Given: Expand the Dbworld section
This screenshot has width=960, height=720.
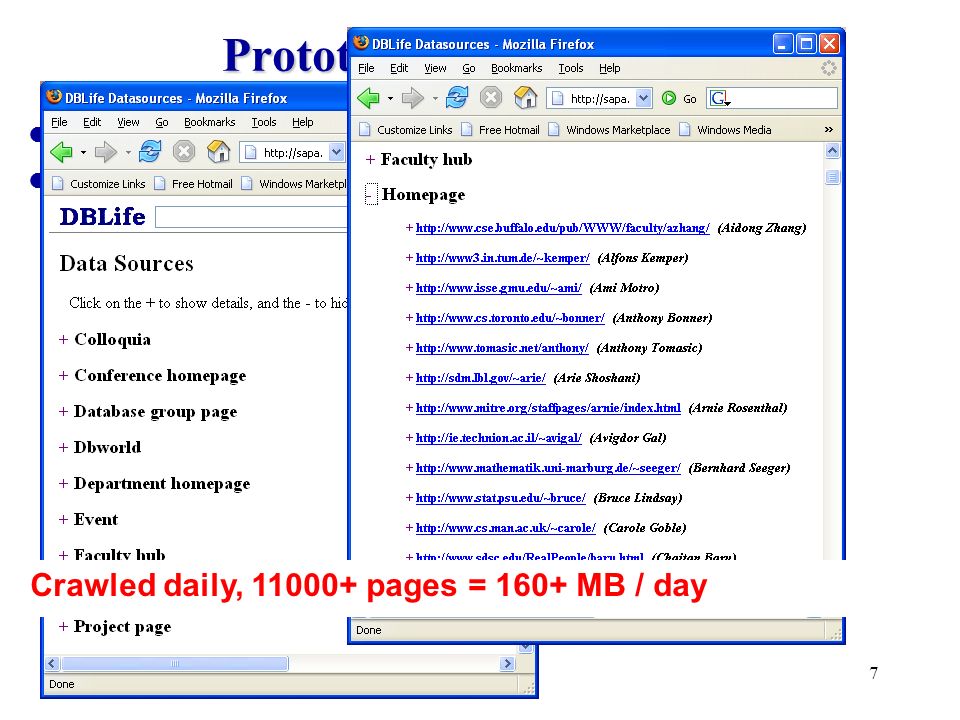Looking at the screenshot, I should pyautogui.click(x=63, y=448).
